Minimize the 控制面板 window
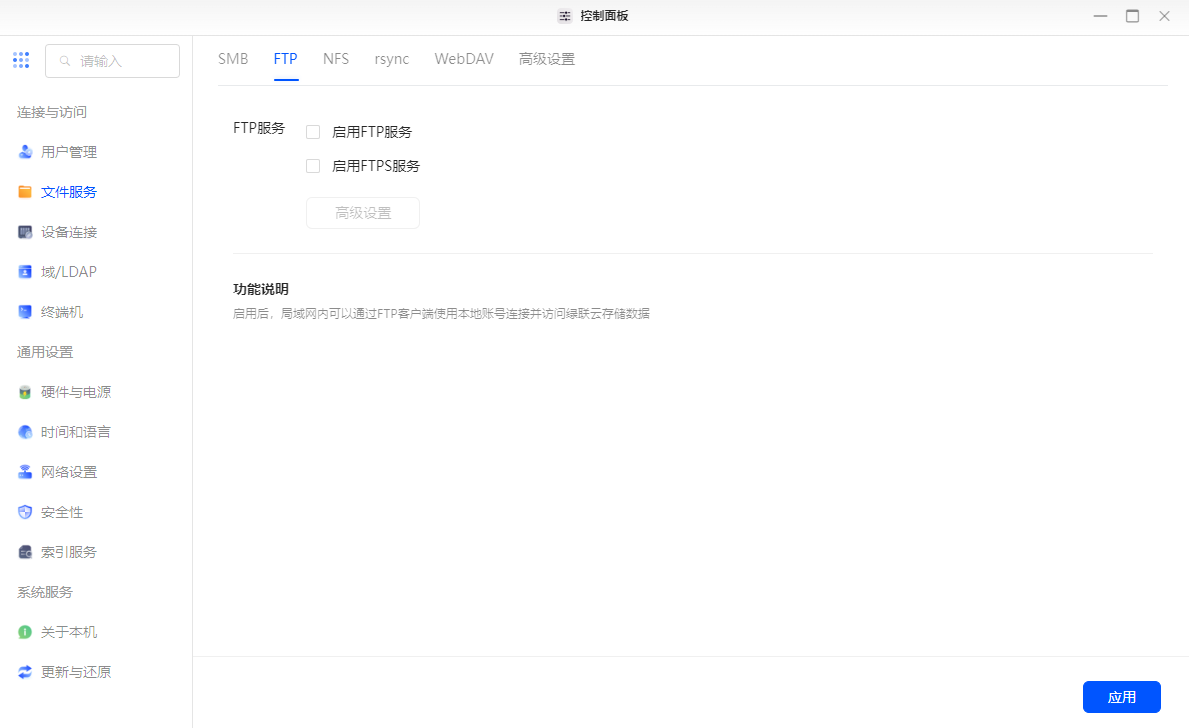 point(1100,16)
